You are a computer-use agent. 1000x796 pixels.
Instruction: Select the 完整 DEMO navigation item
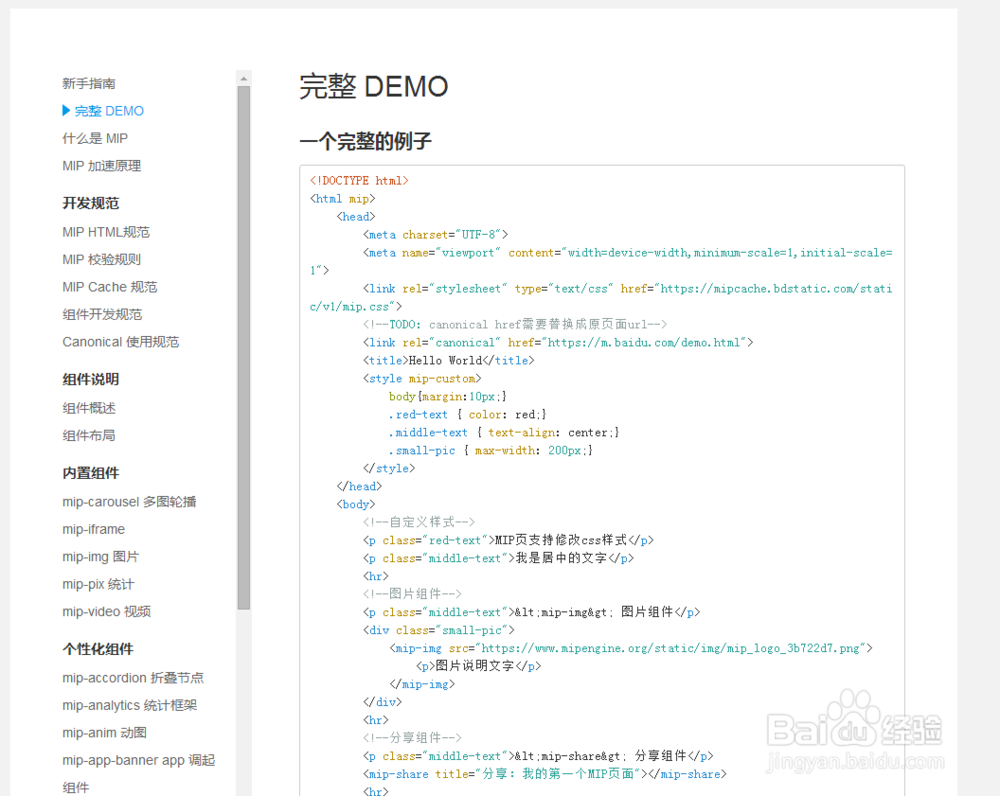tap(103, 110)
